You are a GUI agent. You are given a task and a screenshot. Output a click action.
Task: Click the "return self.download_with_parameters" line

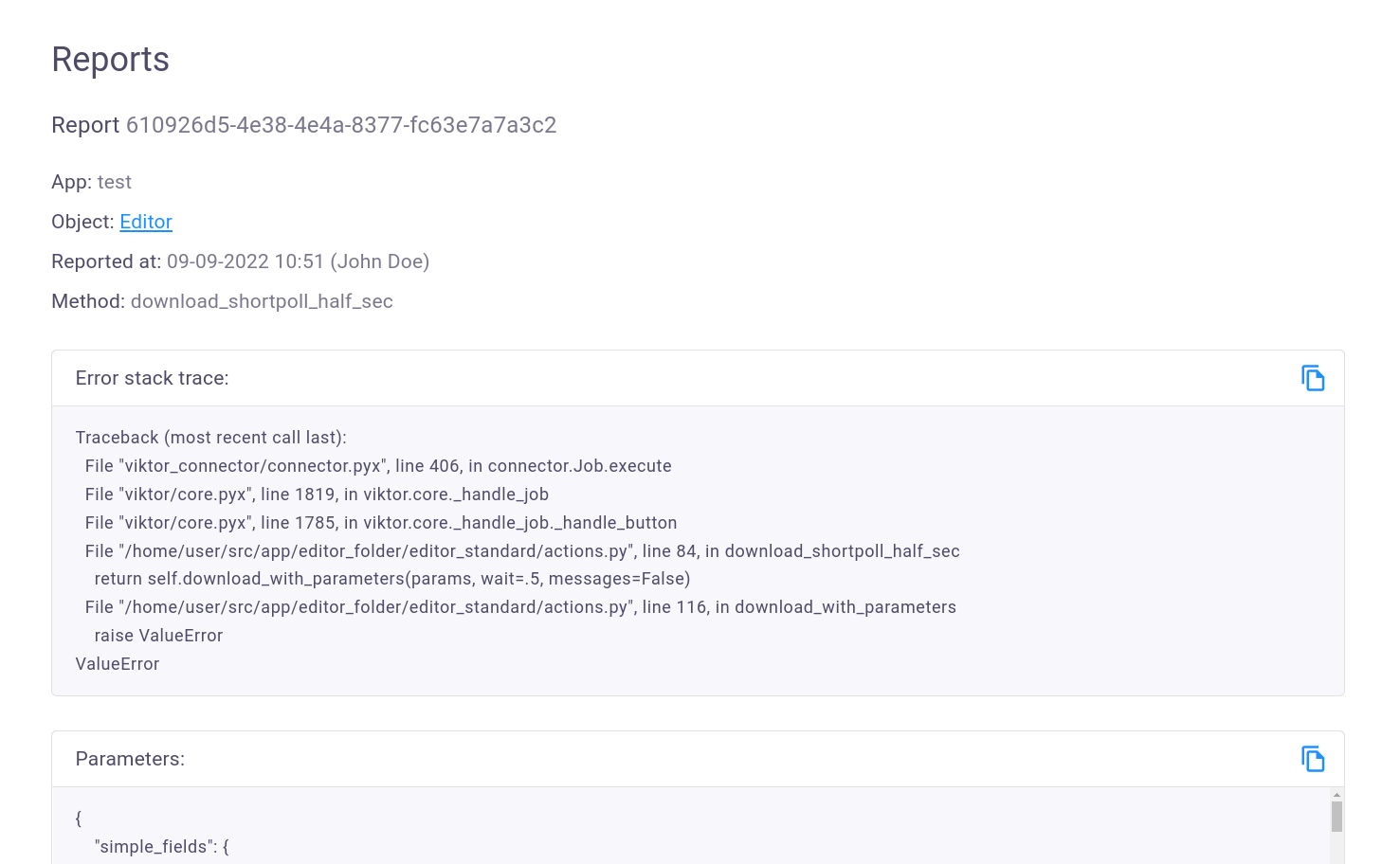392,579
